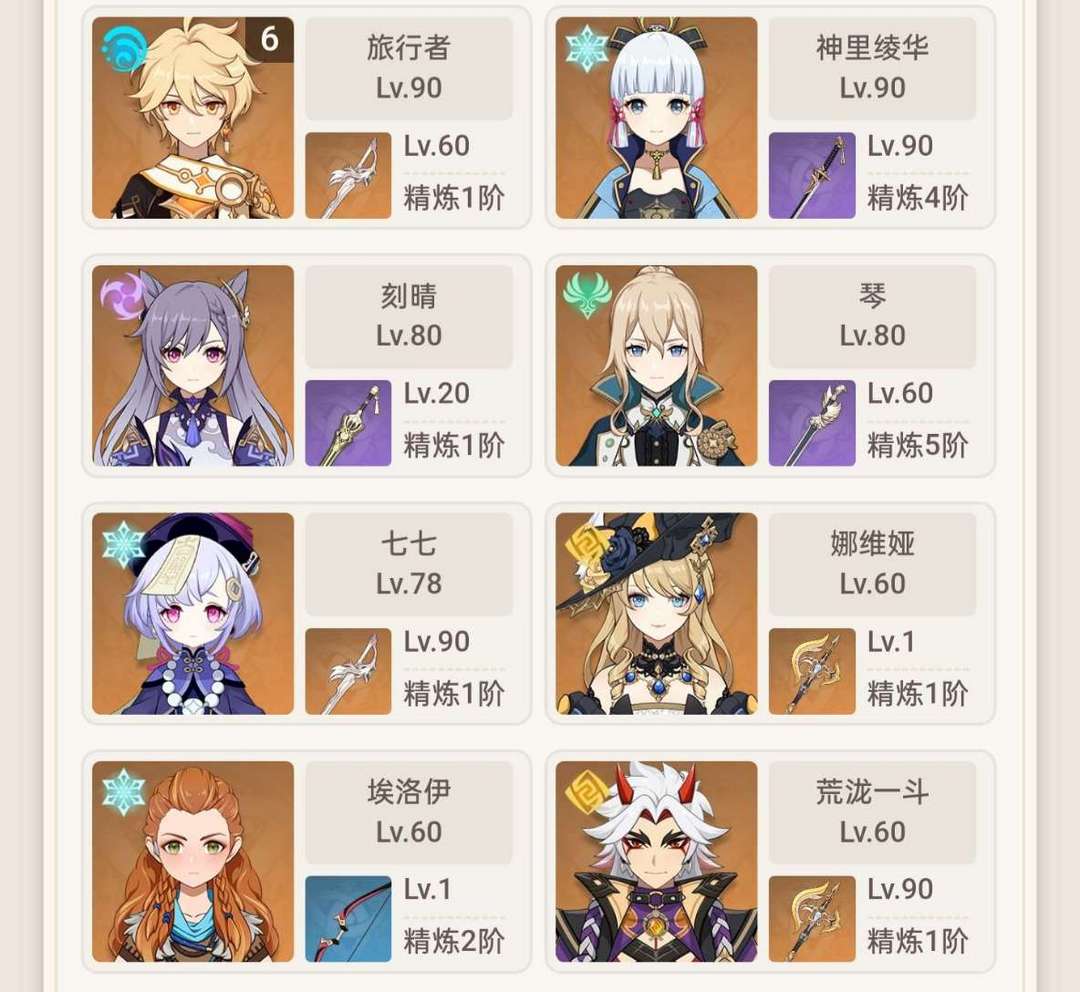Tap the Anemo swirl icon on 旅行者
The height and width of the screenshot is (992, 1080).
pyautogui.click(x=123, y=49)
